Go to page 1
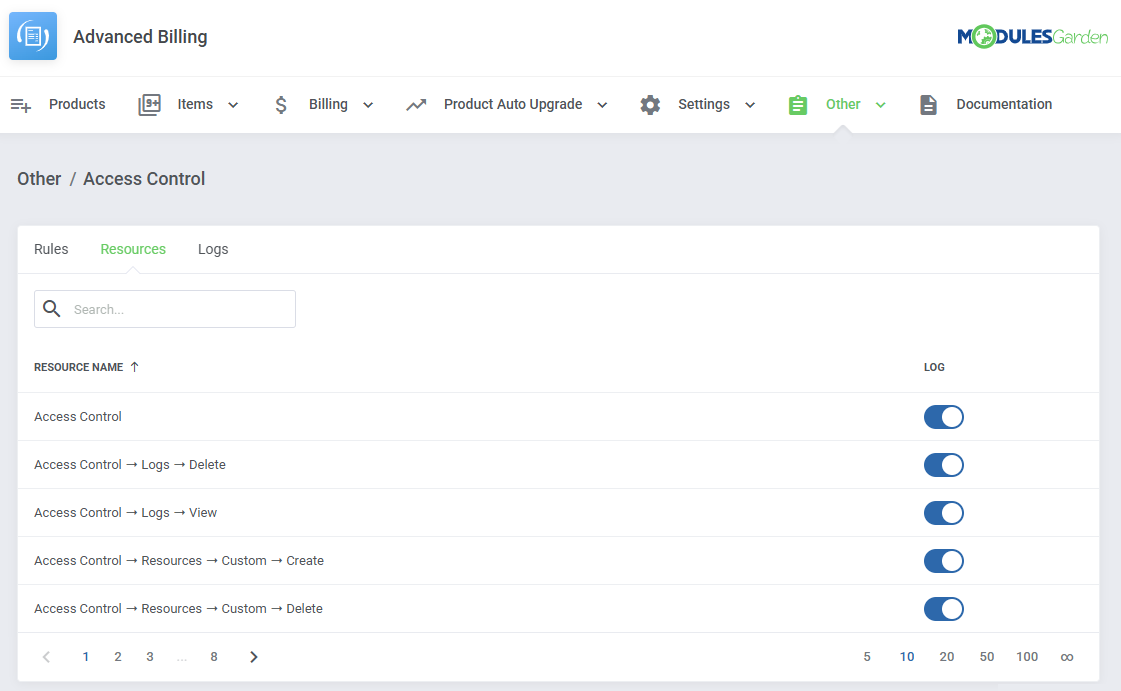 tap(86, 657)
